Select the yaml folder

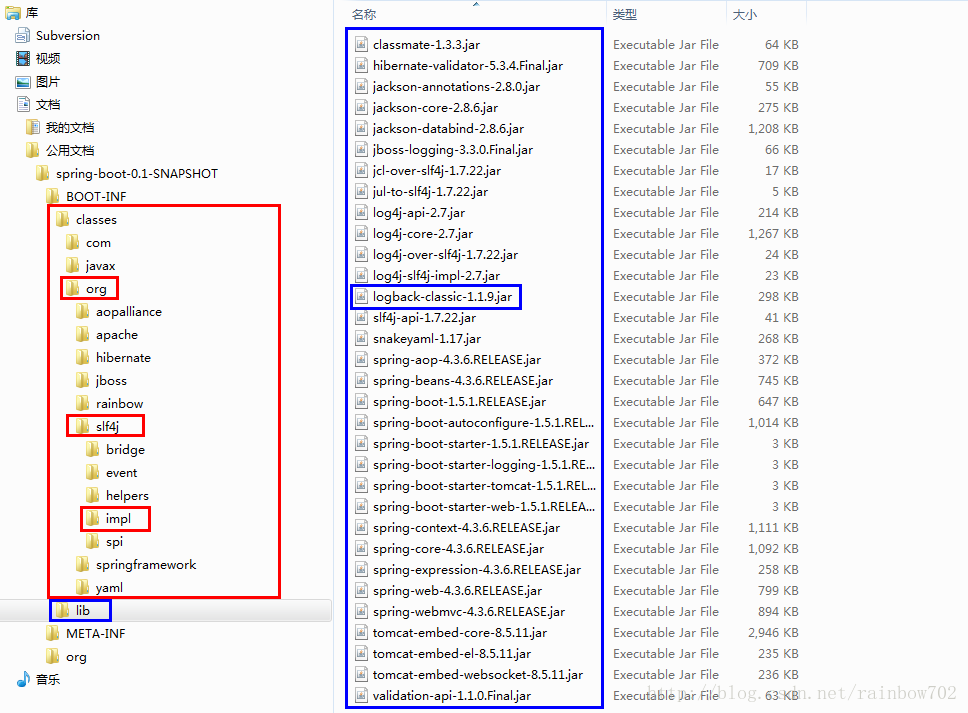pyautogui.click(x=109, y=588)
